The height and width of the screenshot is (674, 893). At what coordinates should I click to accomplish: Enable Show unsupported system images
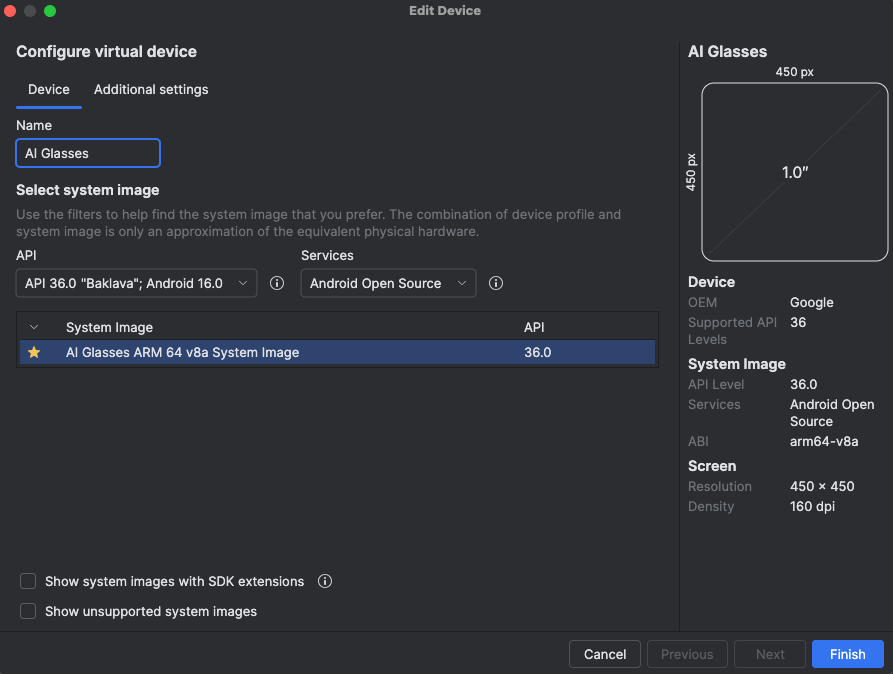point(28,611)
